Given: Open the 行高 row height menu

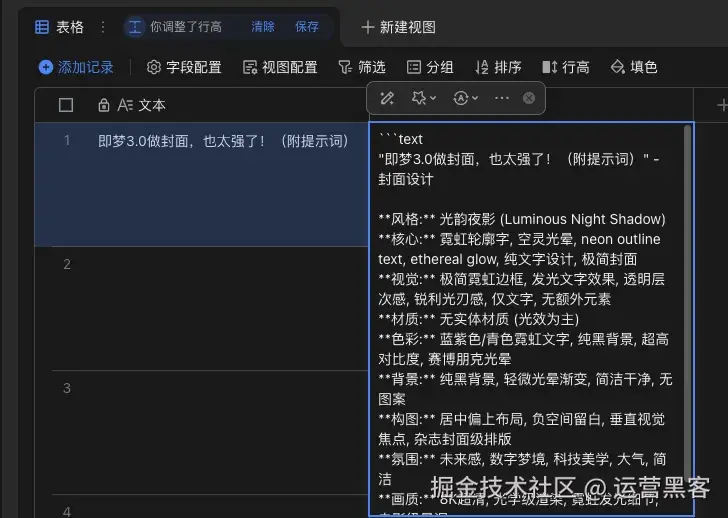Looking at the screenshot, I should point(566,67).
